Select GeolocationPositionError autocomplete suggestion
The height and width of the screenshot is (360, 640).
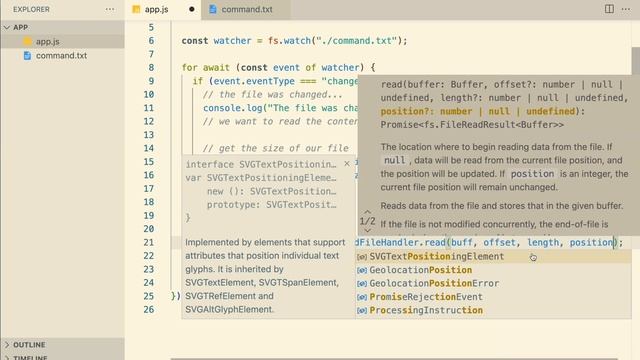click(493, 284)
